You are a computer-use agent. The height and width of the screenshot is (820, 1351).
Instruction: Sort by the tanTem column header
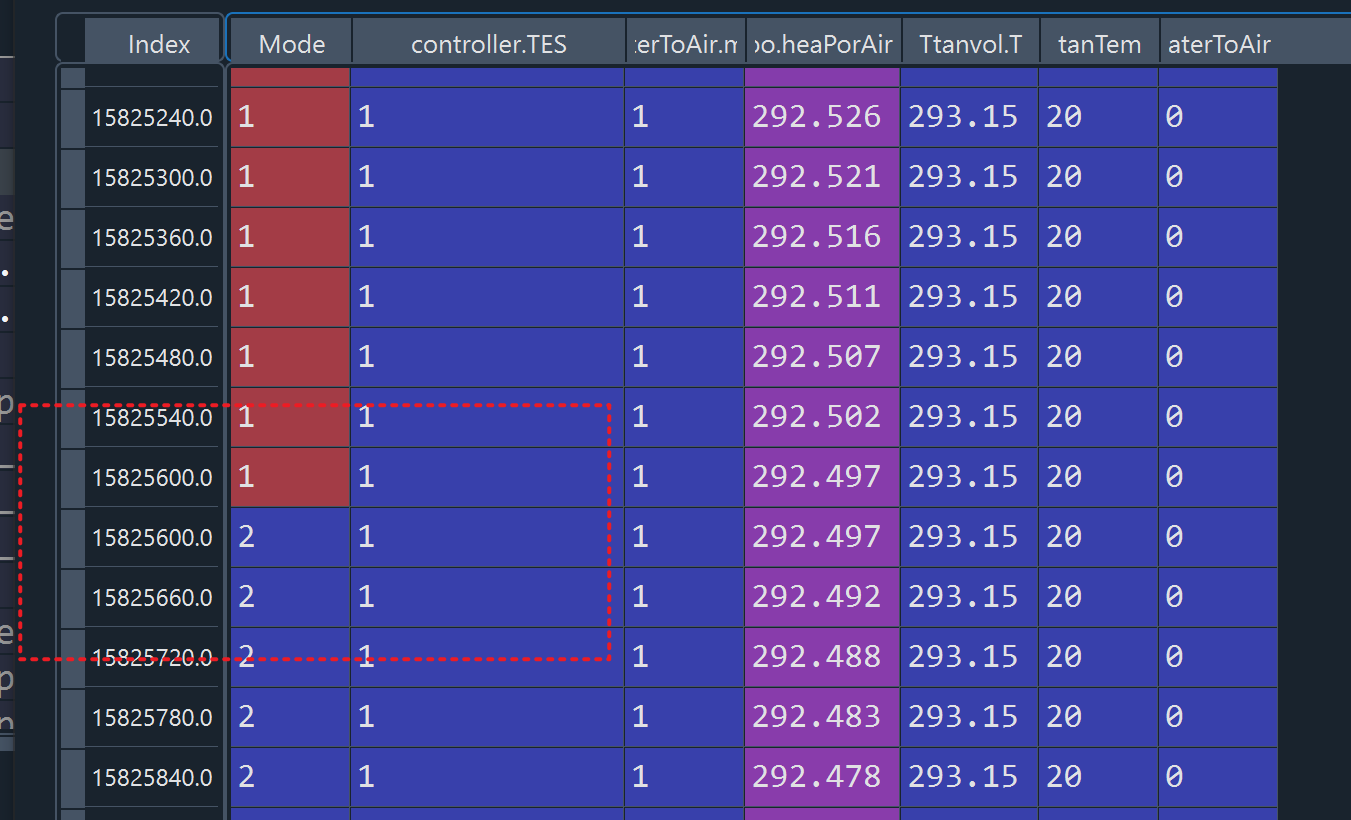point(1098,43)
